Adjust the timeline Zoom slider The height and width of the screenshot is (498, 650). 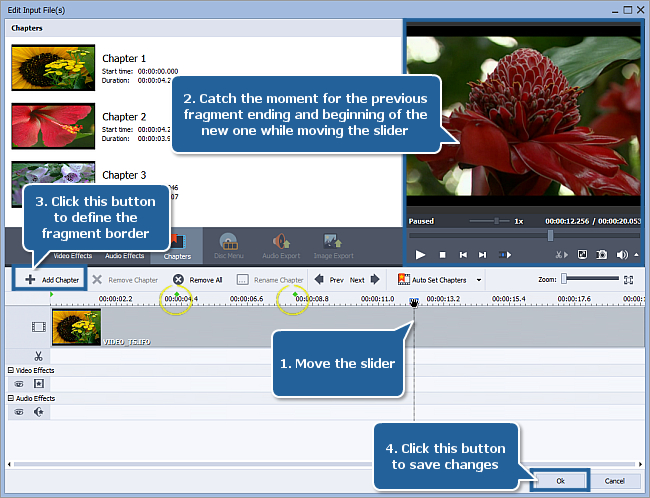pos(564,279)
